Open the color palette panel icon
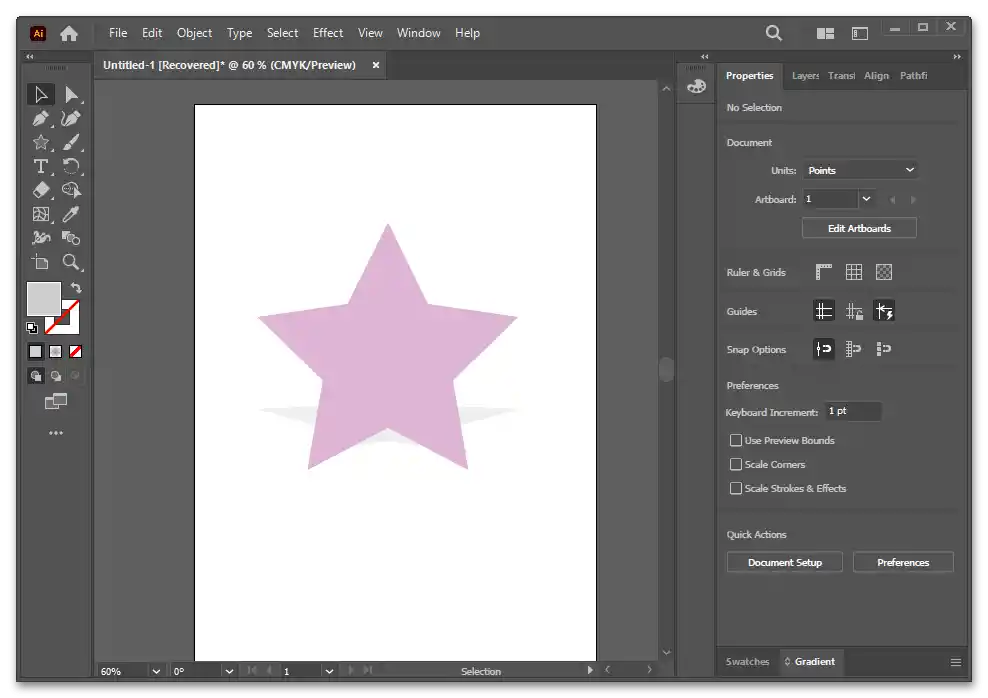This screenshot has height=698, width=988. [x=696, y=86]
